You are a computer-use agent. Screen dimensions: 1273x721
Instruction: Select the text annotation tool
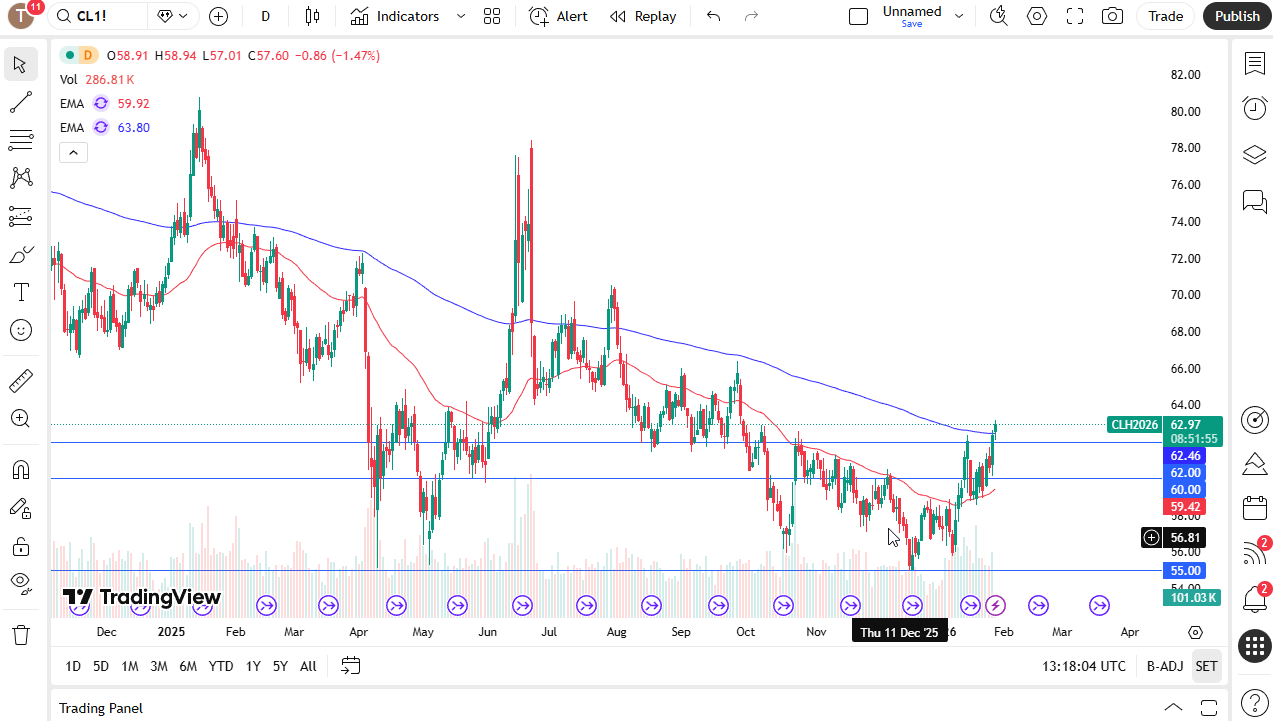(x=20, y=292)
